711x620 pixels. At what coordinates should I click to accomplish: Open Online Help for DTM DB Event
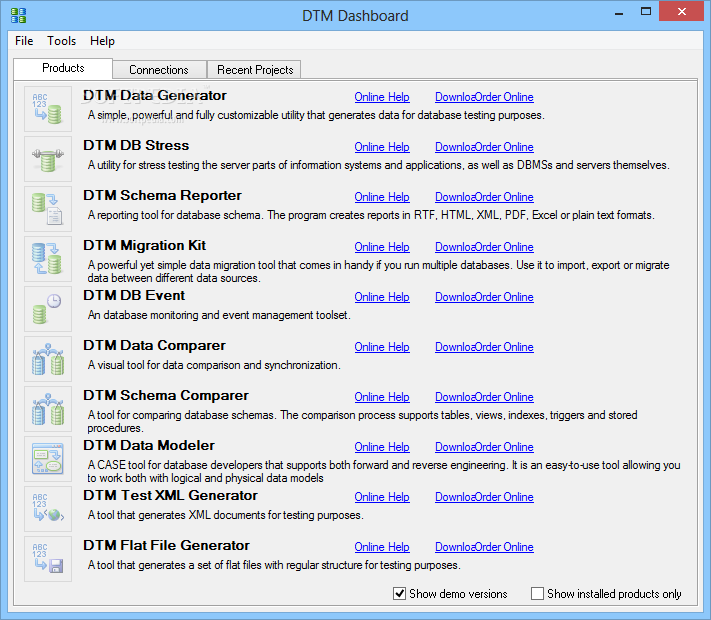click(382, 297)
